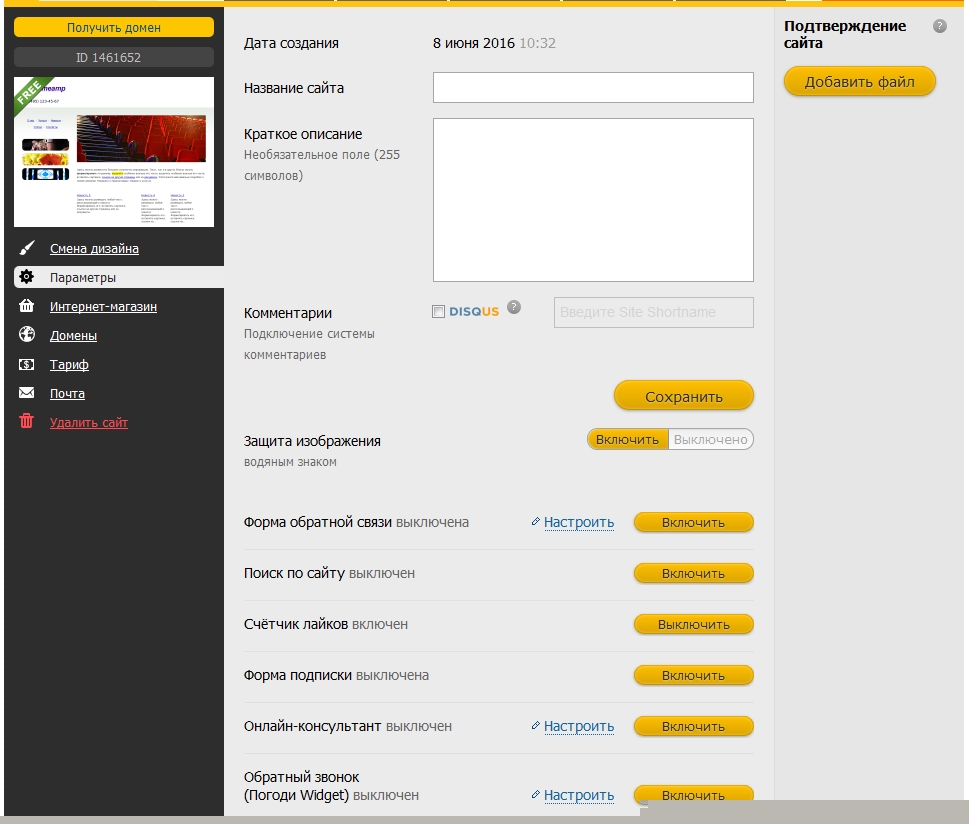Focus the Site Shortname input field
The image size is (969, 824).
click(x=654, y=312)
